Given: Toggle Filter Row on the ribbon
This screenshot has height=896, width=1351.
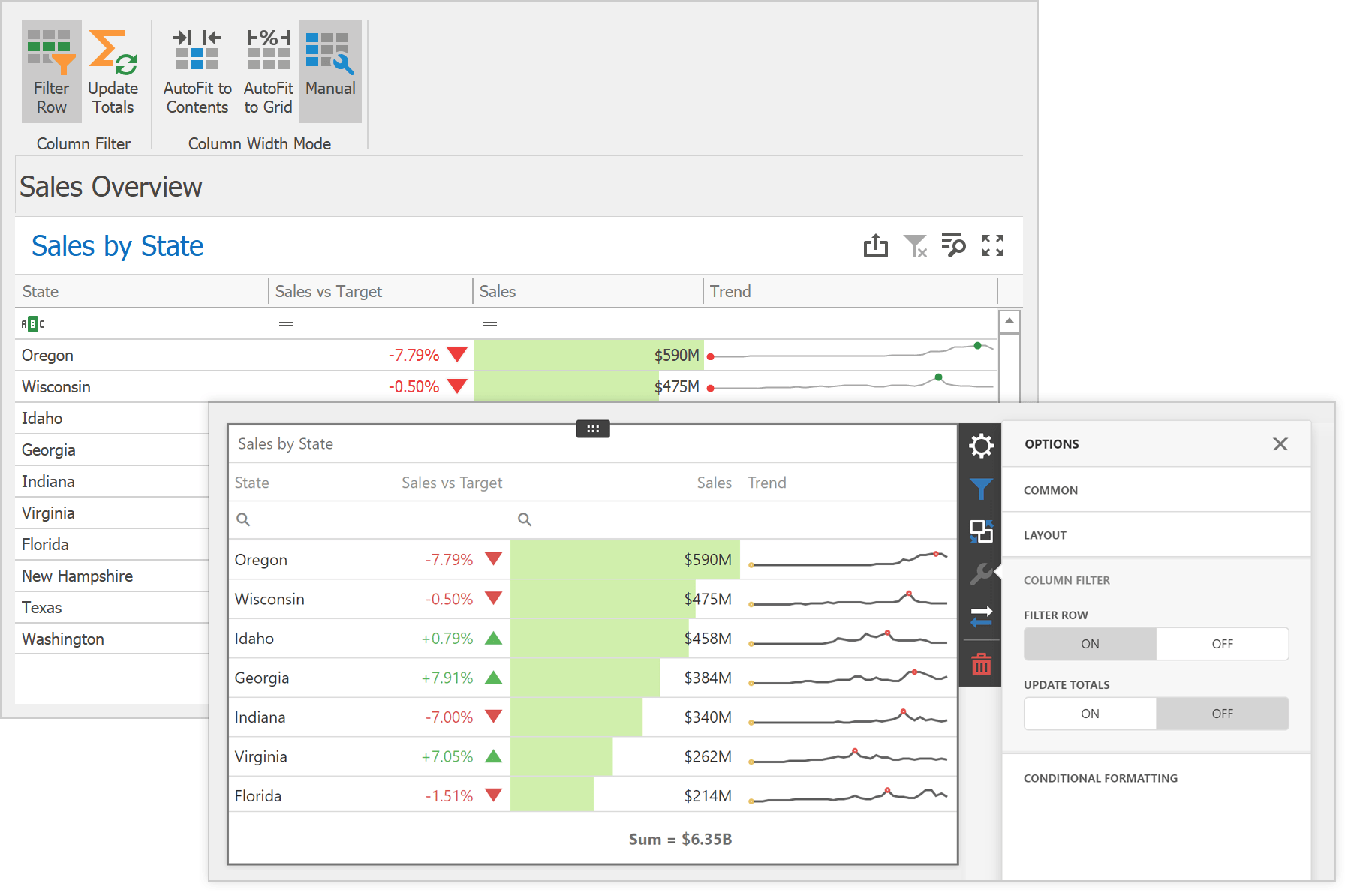Looking at the screenshot, I should [50, 71].
